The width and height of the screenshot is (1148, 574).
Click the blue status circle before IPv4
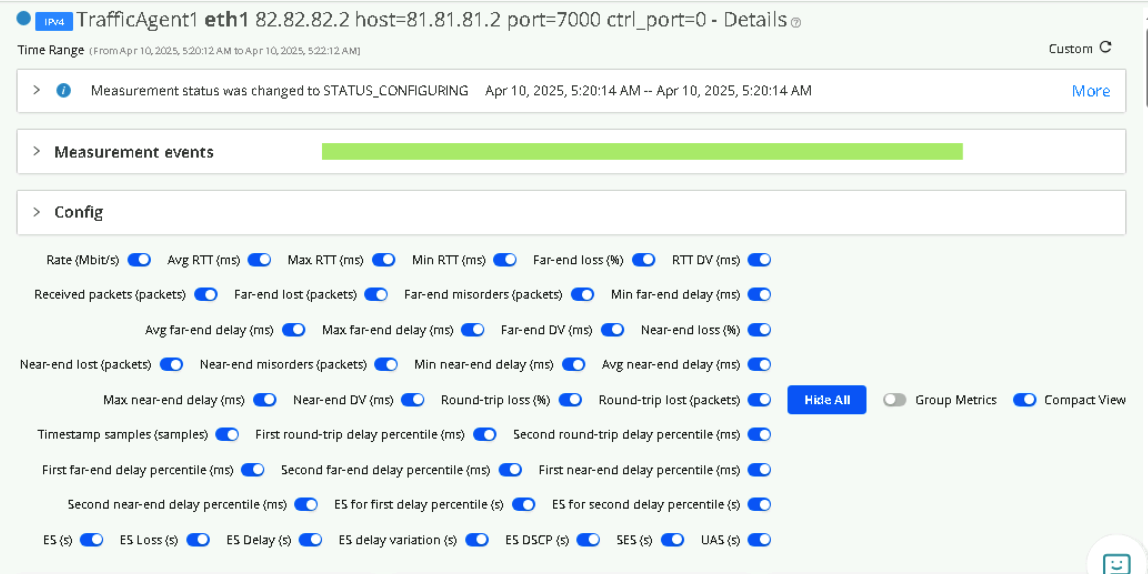(x=24, y=19)
